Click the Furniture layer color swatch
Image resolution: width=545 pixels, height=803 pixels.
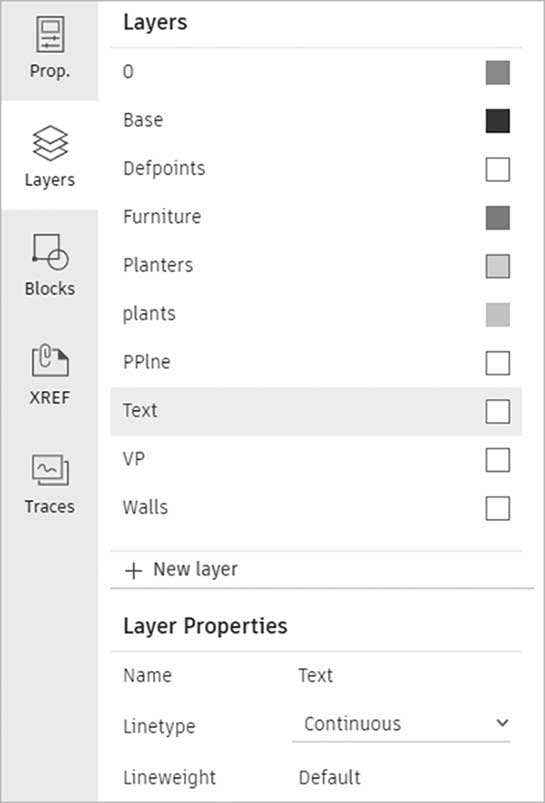pyautogui.click(x=497, y=218)
